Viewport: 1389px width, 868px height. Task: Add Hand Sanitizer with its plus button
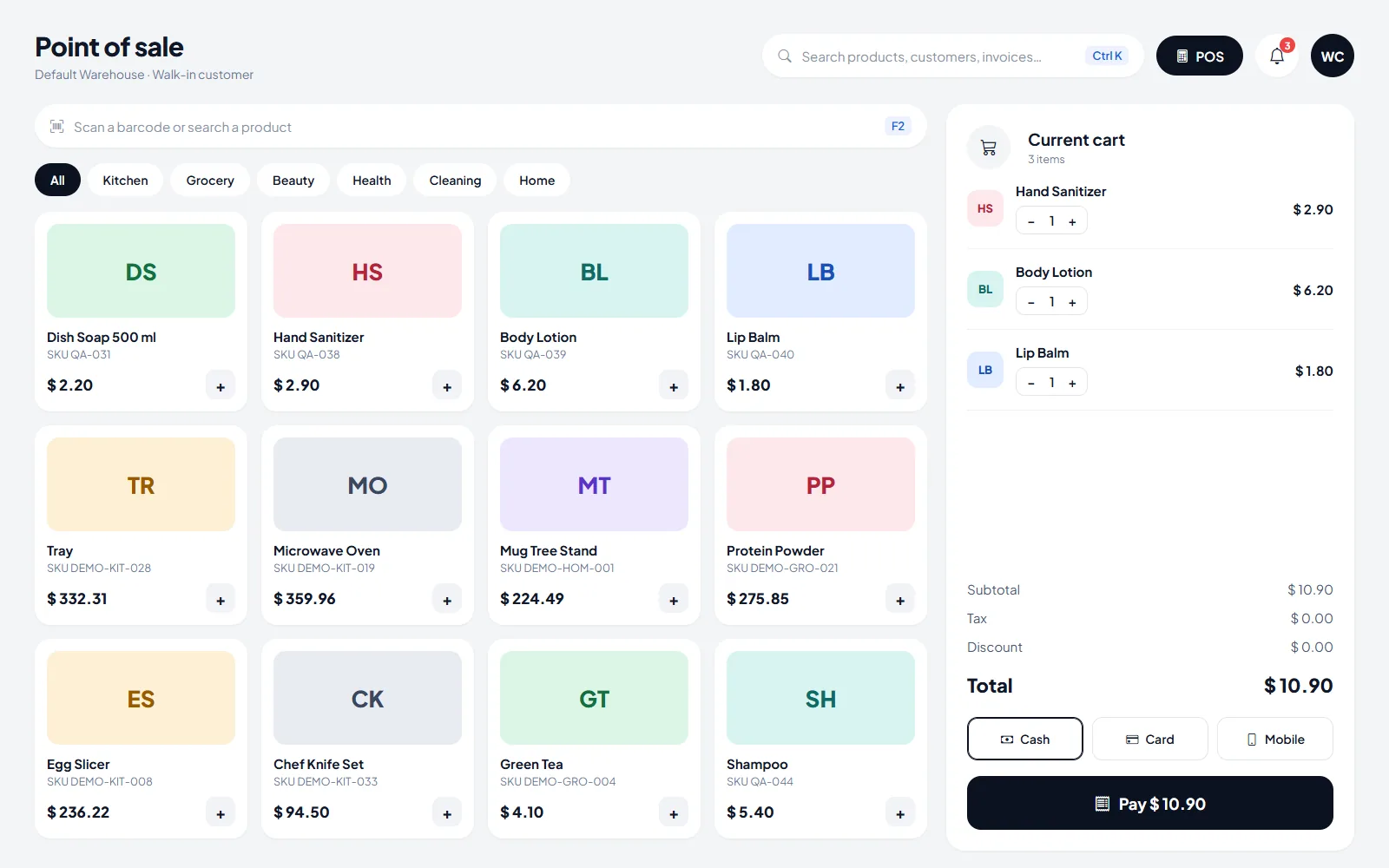[447, 386]
